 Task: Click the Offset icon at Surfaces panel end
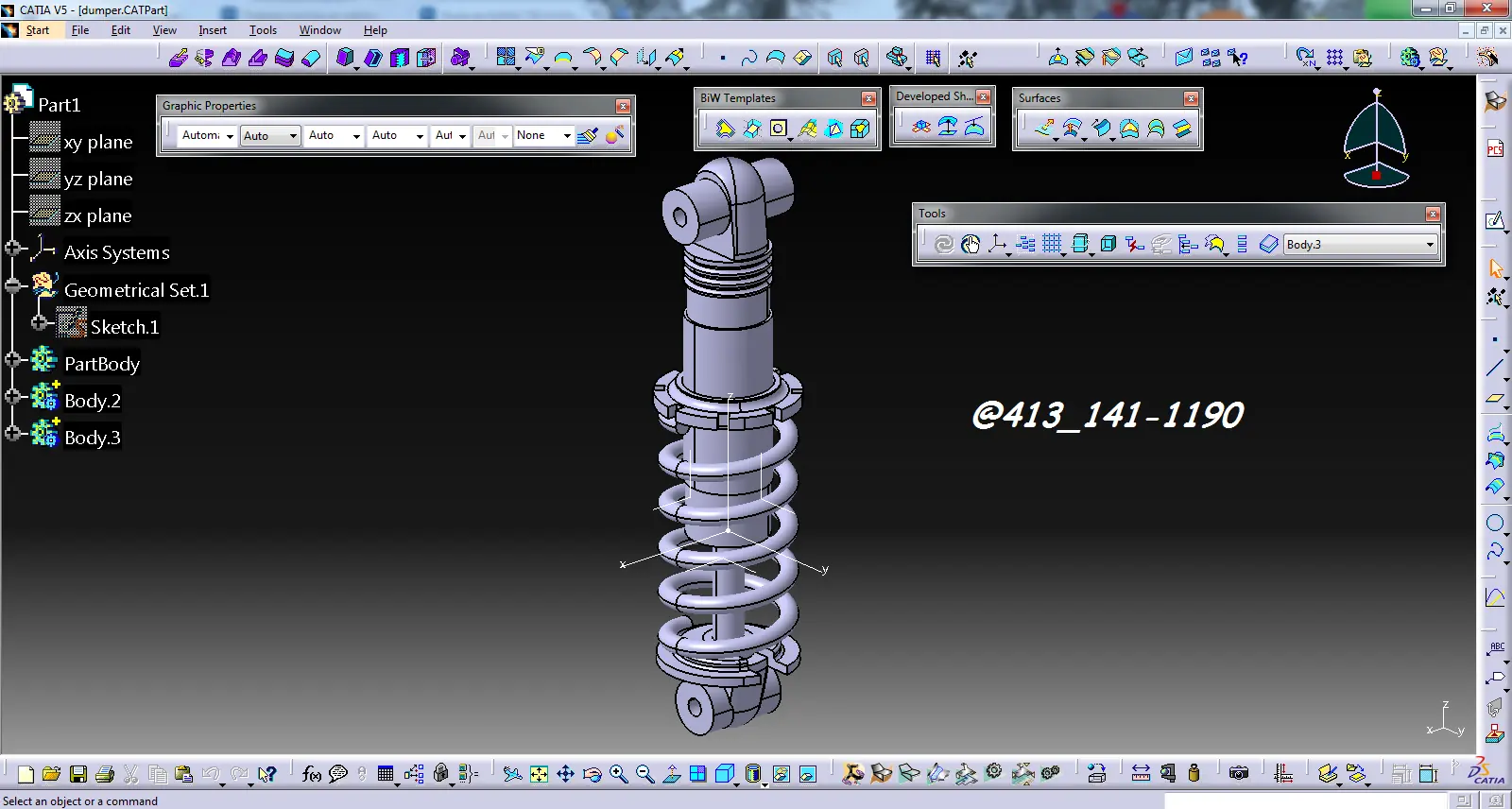coord(1182,128)
